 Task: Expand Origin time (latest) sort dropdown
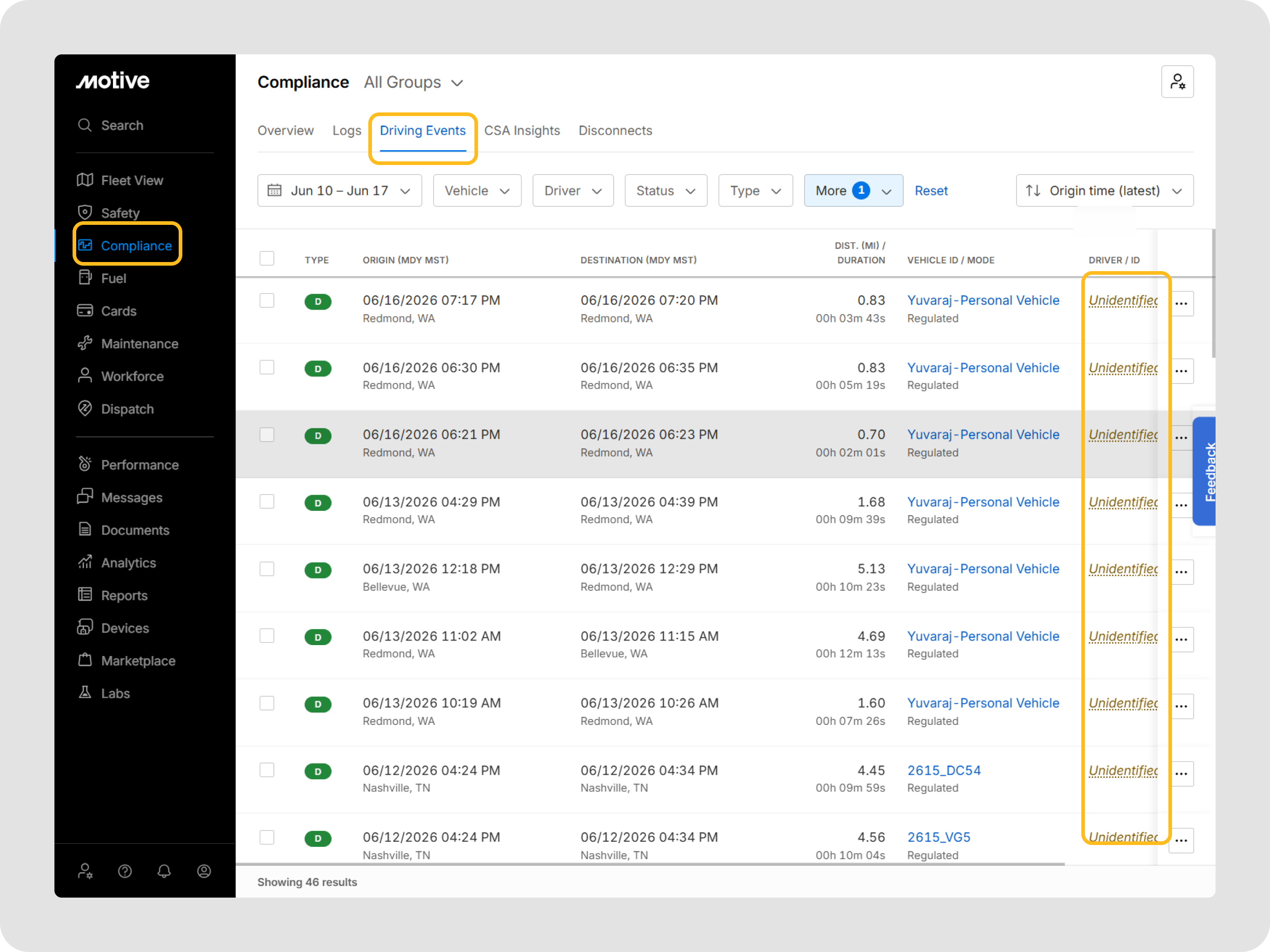pos(1104,190)
